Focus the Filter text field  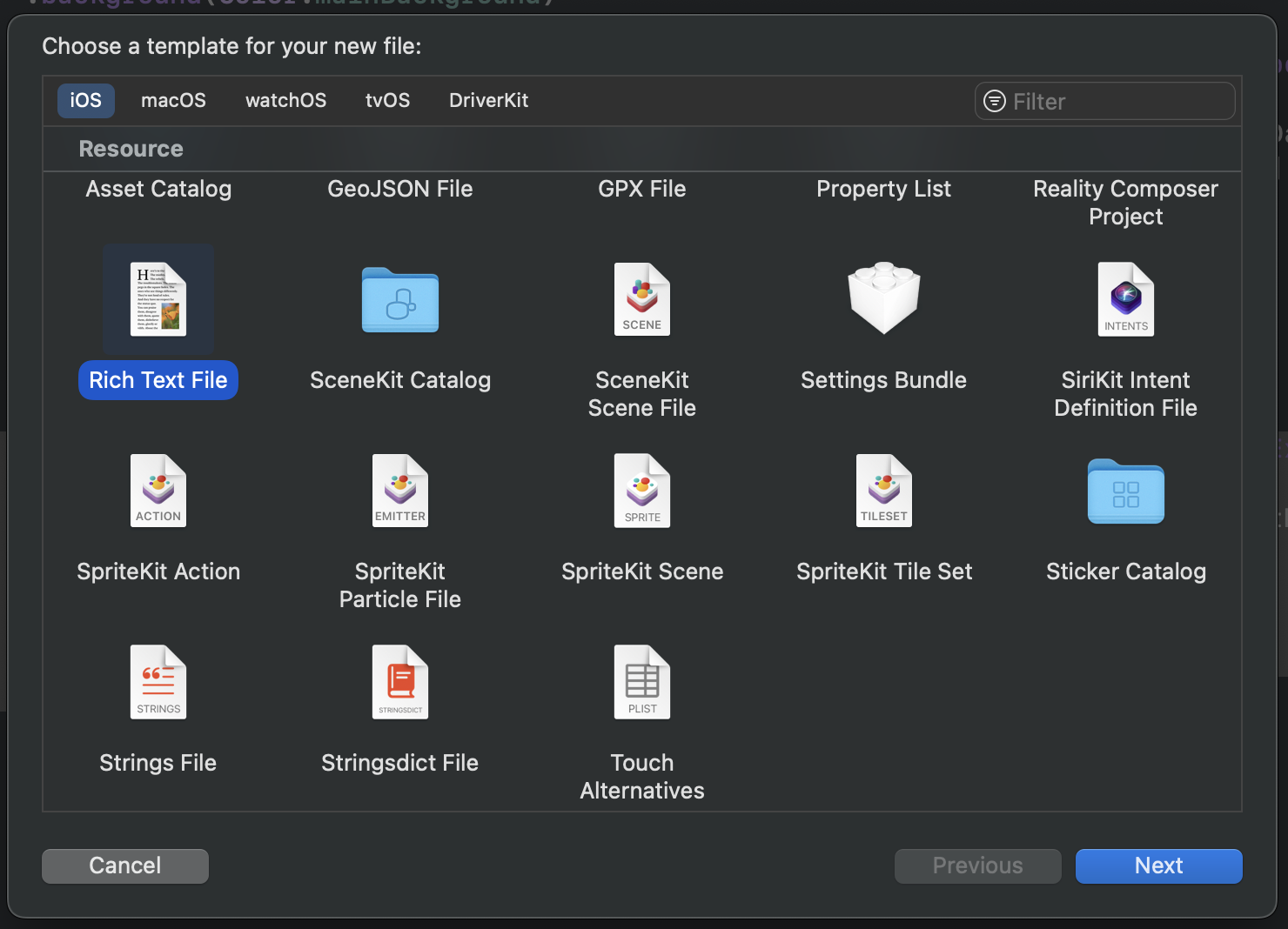tap(1105, 101)
